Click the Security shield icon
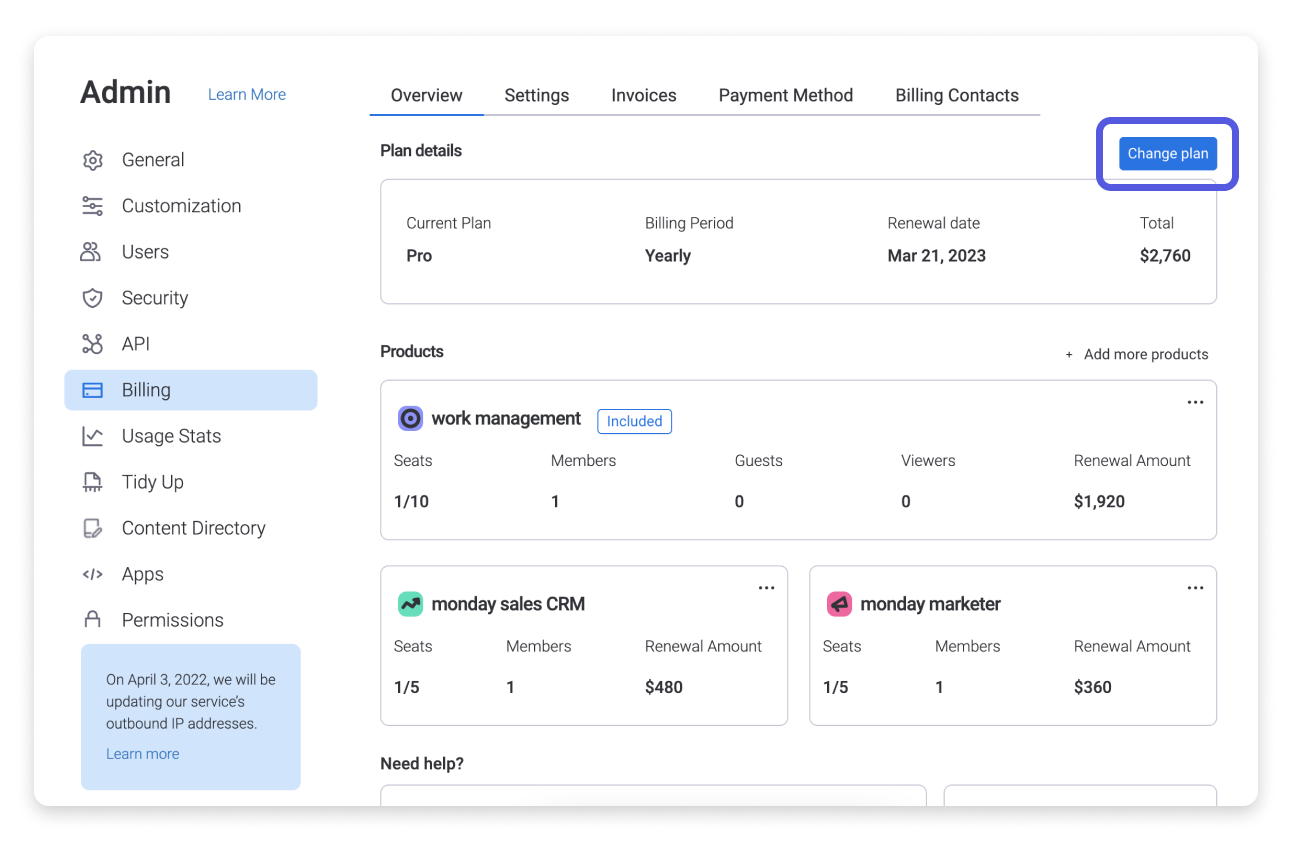The height and width of the screenshot is (842, 1291). coord(92,298)
